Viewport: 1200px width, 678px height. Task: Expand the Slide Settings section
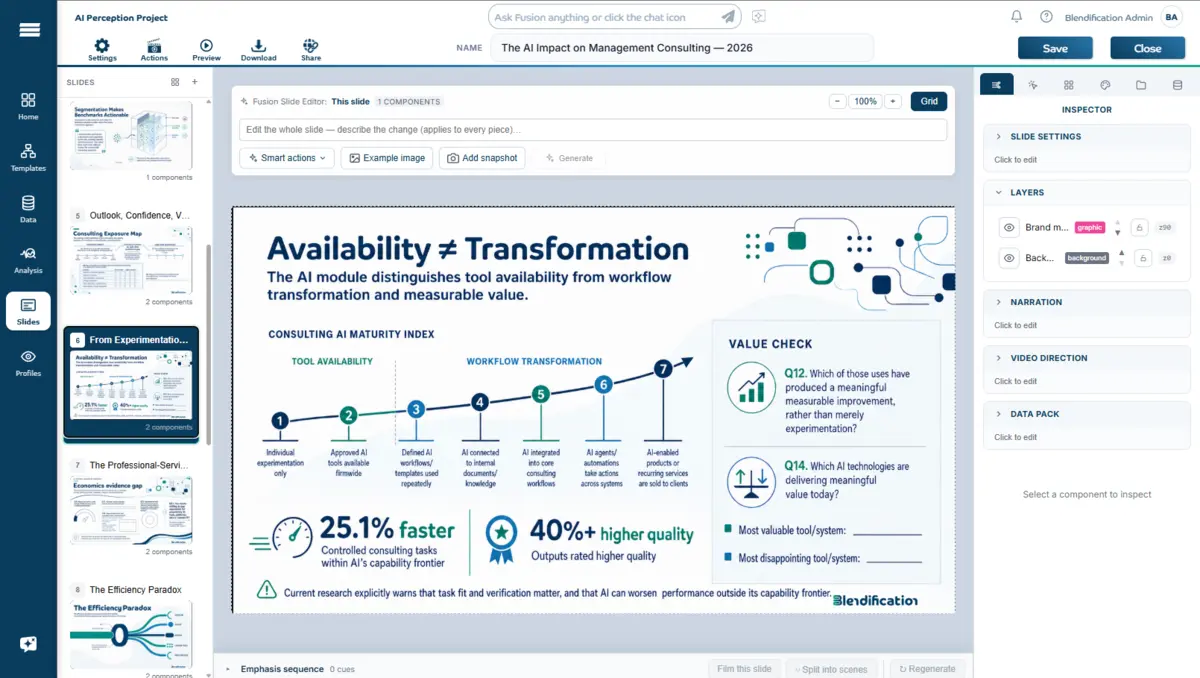(x=1087, y=136)
